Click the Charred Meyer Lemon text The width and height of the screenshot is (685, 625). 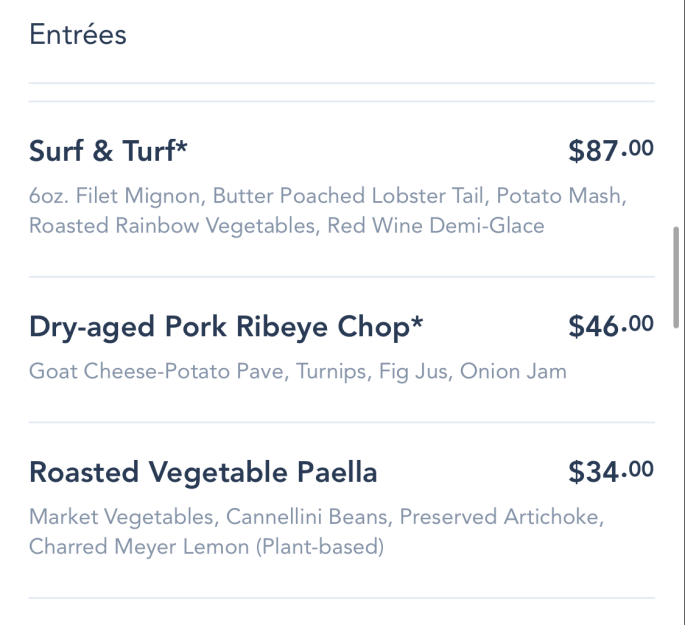click(139, 547)
